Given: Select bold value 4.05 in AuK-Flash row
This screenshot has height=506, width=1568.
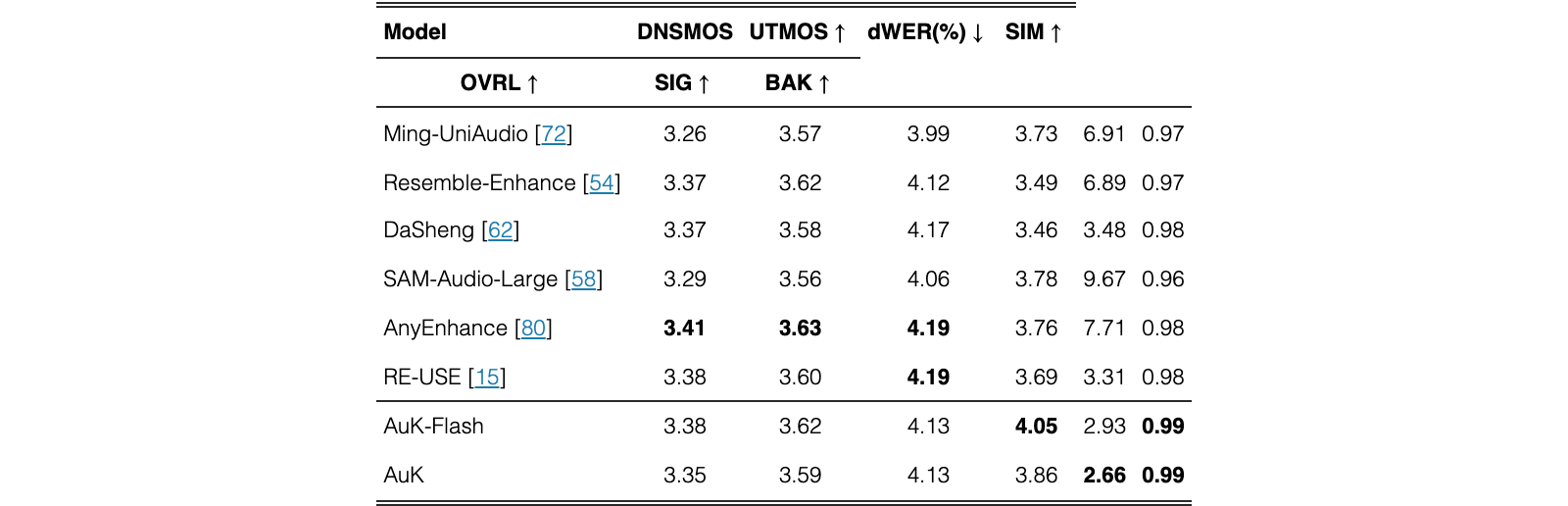Looking at the screenshot, I should pyautogui.click(x=1036, y=426).
